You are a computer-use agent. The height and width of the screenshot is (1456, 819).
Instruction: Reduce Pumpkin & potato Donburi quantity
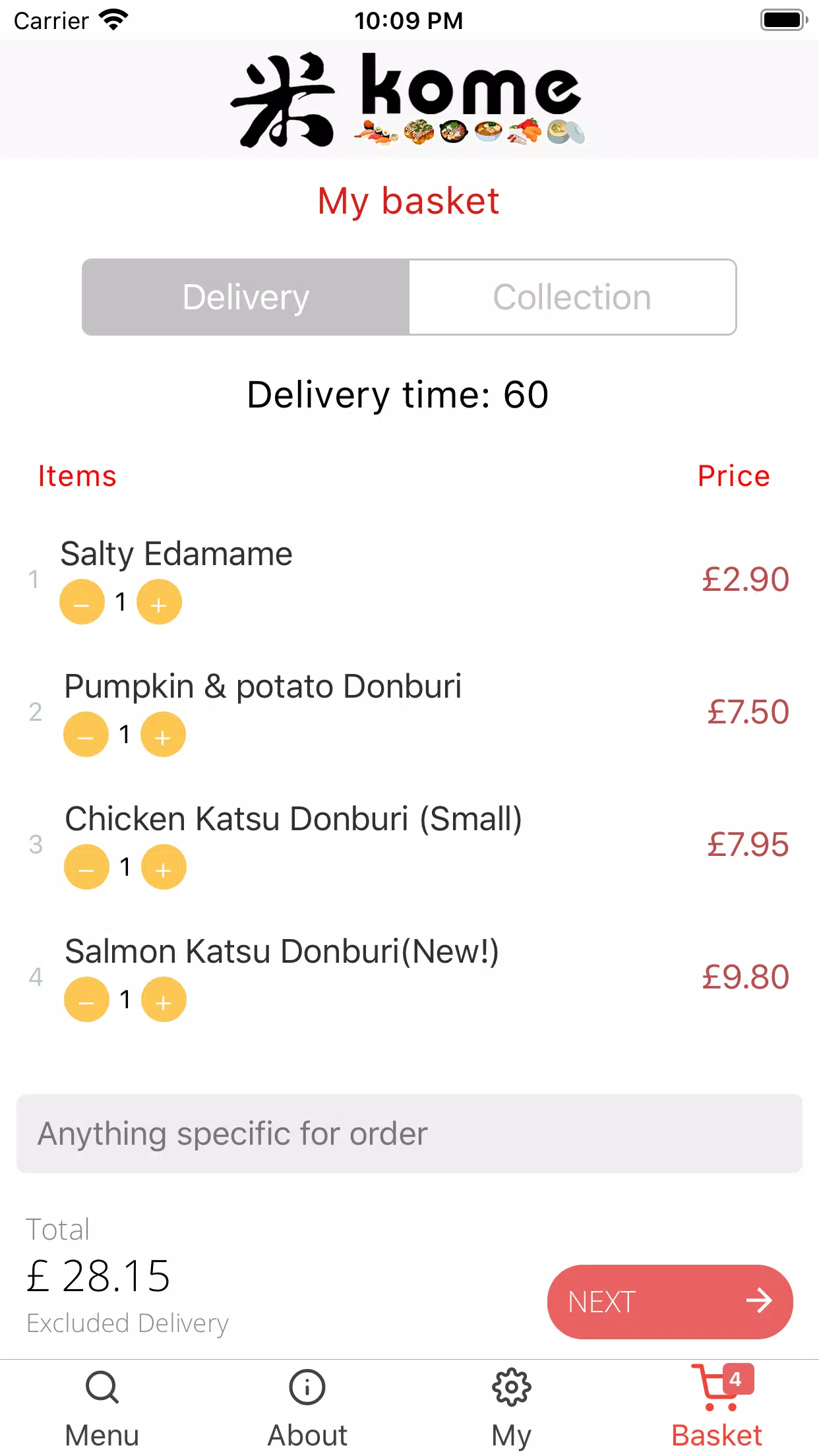tap(86, 735)
